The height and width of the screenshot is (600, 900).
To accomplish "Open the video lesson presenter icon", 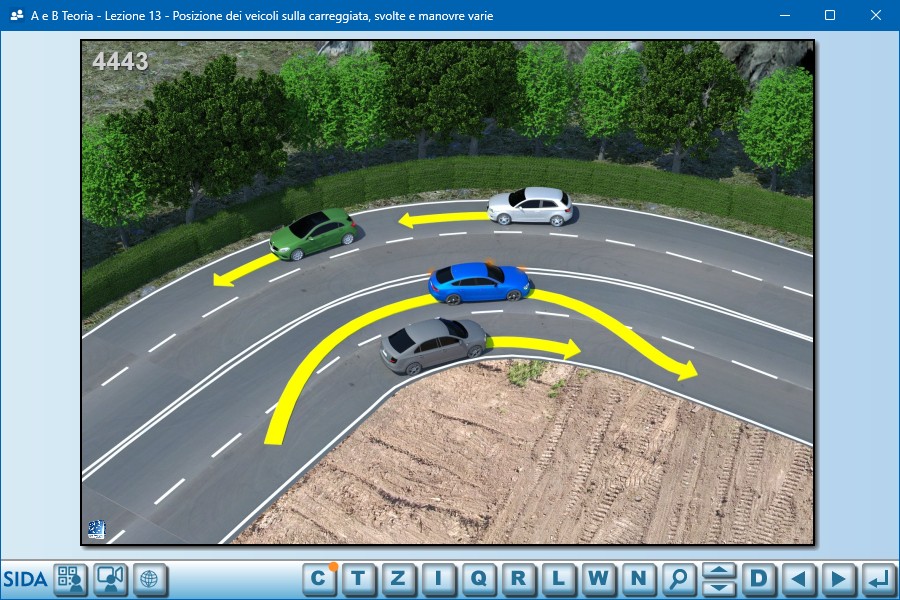I will [x=110, y=578].
